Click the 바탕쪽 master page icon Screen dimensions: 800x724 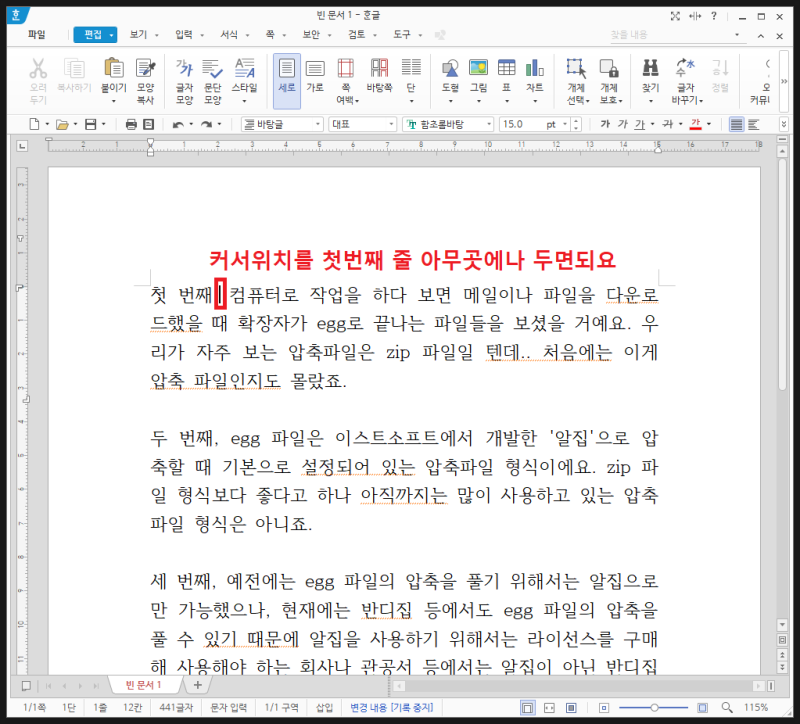point(379,68)
